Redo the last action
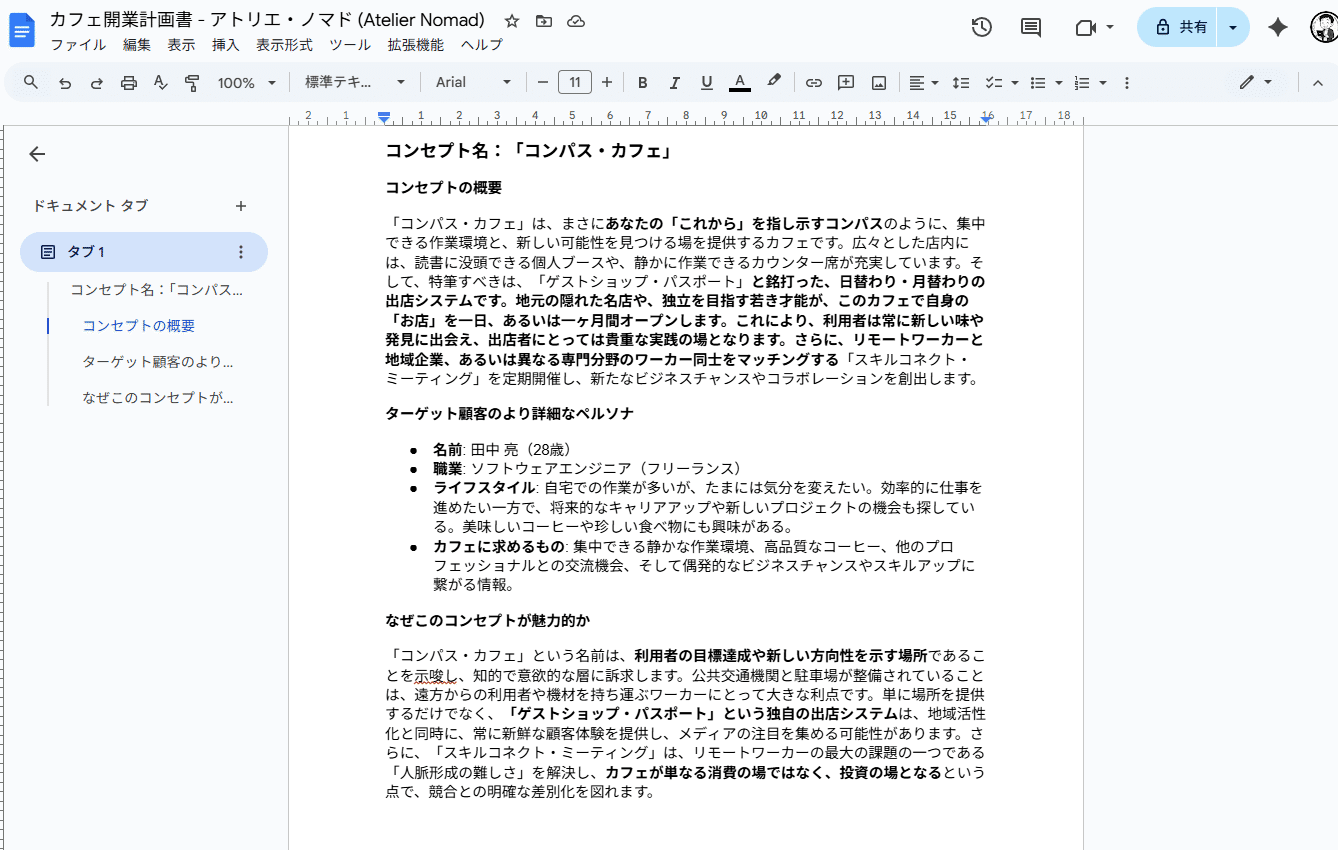Image resolution: width=1338 pixels, height=850 pixels. (x=97, y=82)
